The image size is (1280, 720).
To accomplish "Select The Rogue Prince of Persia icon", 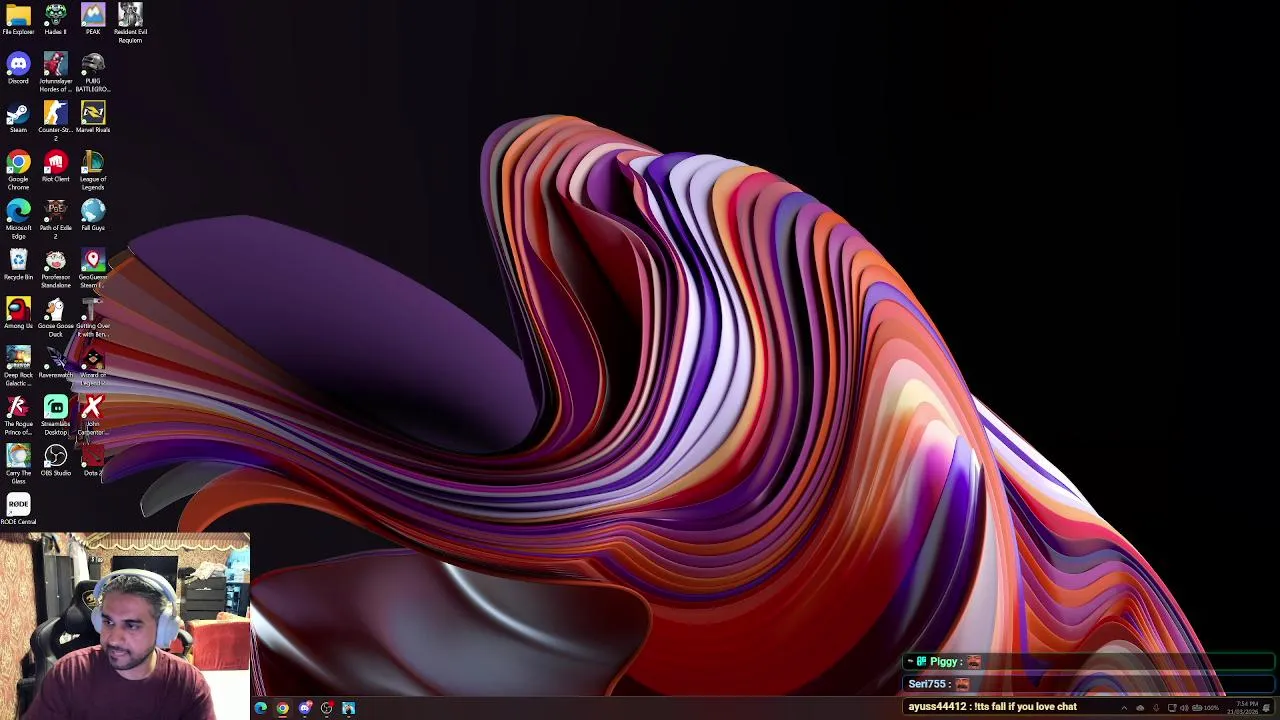I will click(x=18, y=415).
